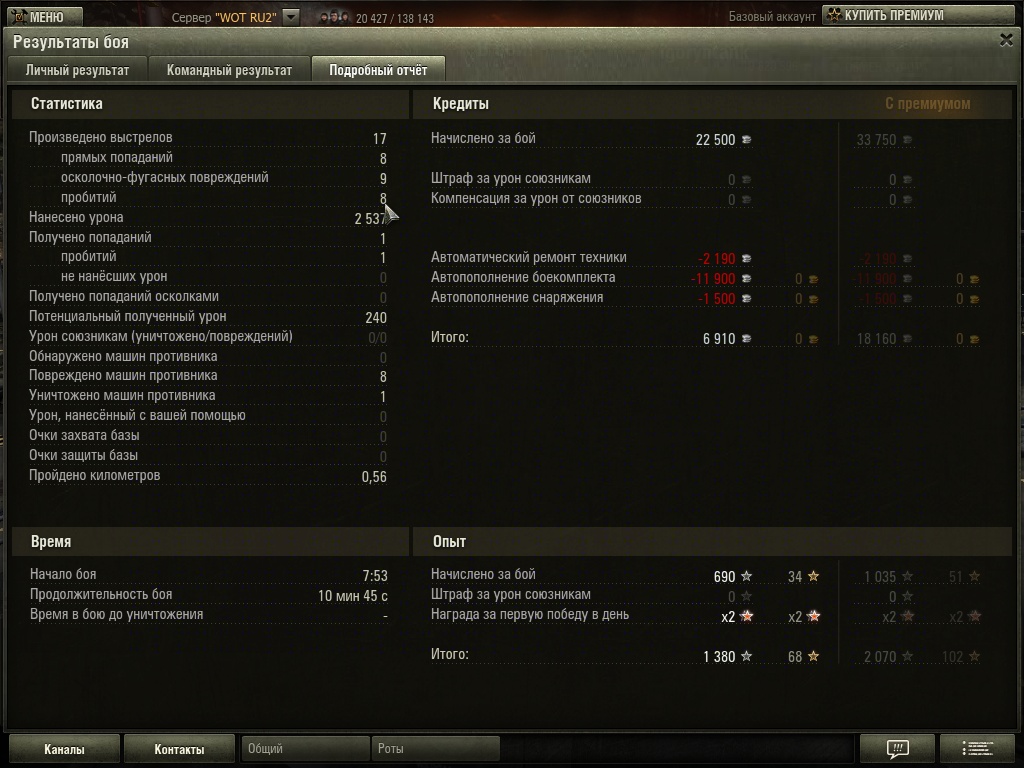The height and width of the screenshot is (768, 1024).
Task: Click the gold icon in Итого credits row
Action: pos(813,339)
